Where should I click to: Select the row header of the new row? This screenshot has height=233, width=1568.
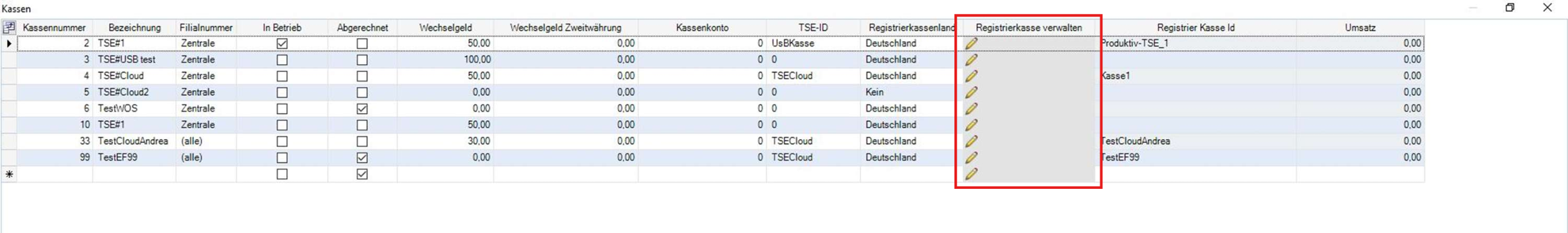(x=9, y=174)
